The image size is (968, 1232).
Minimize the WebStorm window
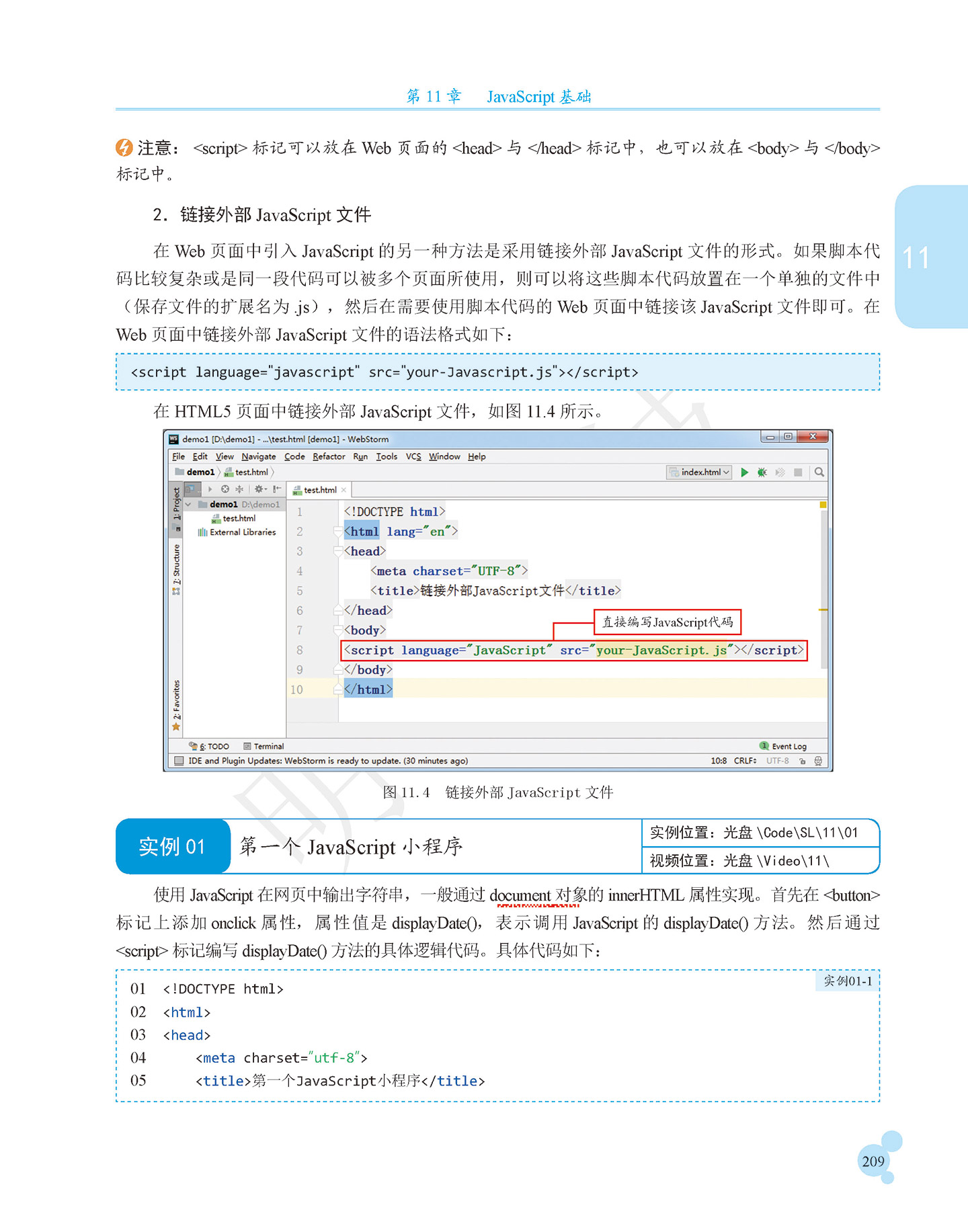[770, 437]
